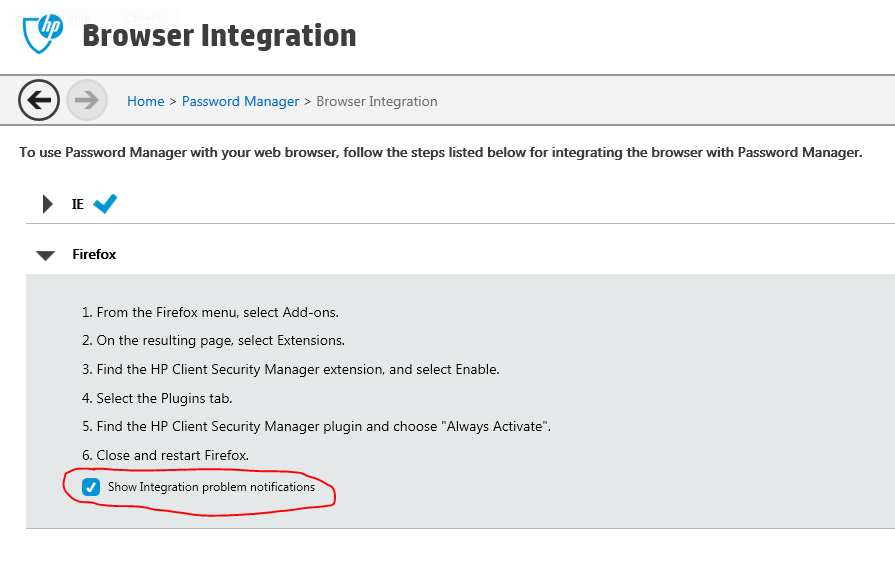Click the blue checkmark next to IE
The image size is (895, 567).
[105, 204]
